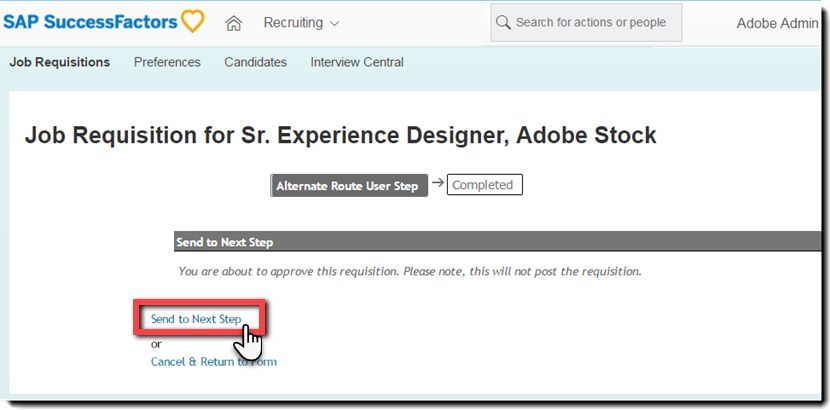Select the Interview Central tab

[357, 62]
